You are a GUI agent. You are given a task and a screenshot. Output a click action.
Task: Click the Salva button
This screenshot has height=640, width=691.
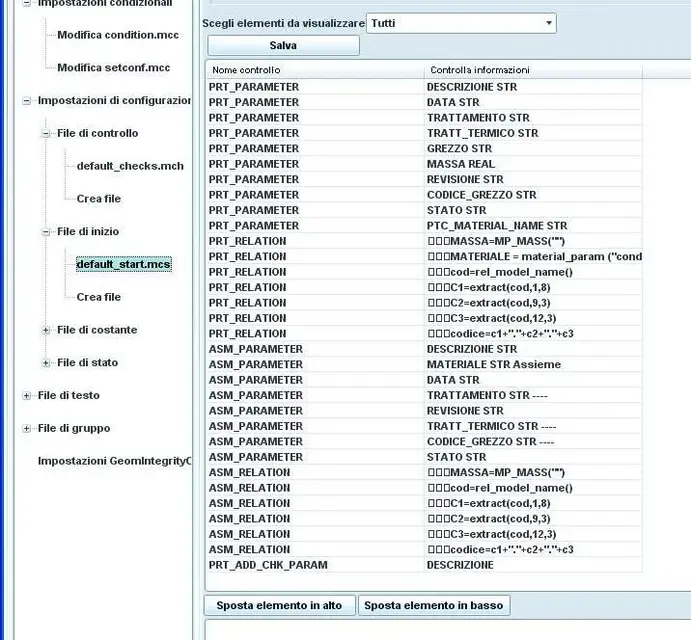click(x=283, y=45)
